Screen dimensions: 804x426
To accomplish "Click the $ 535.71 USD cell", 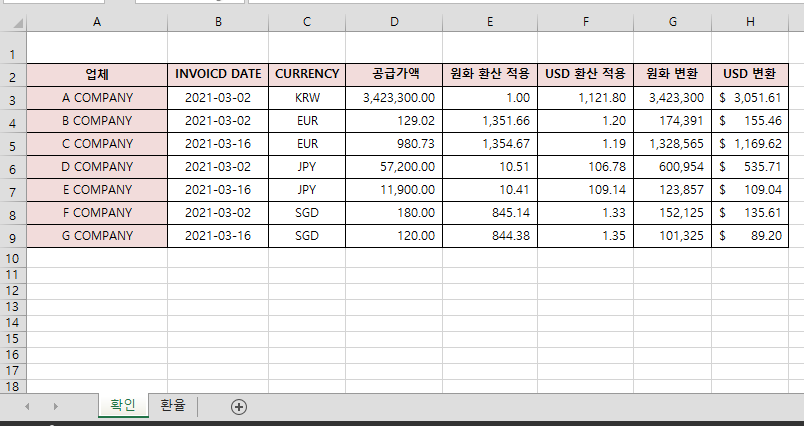I will pos(750,167).
